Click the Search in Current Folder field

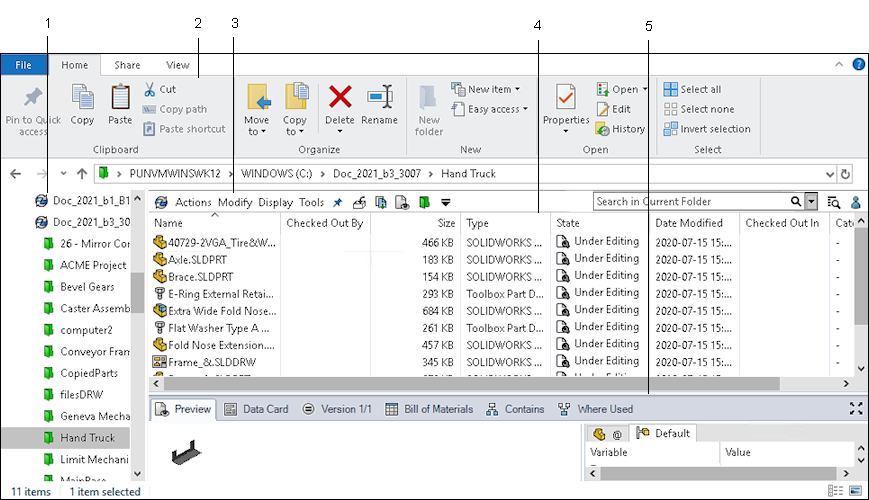[x=690, y=202]
